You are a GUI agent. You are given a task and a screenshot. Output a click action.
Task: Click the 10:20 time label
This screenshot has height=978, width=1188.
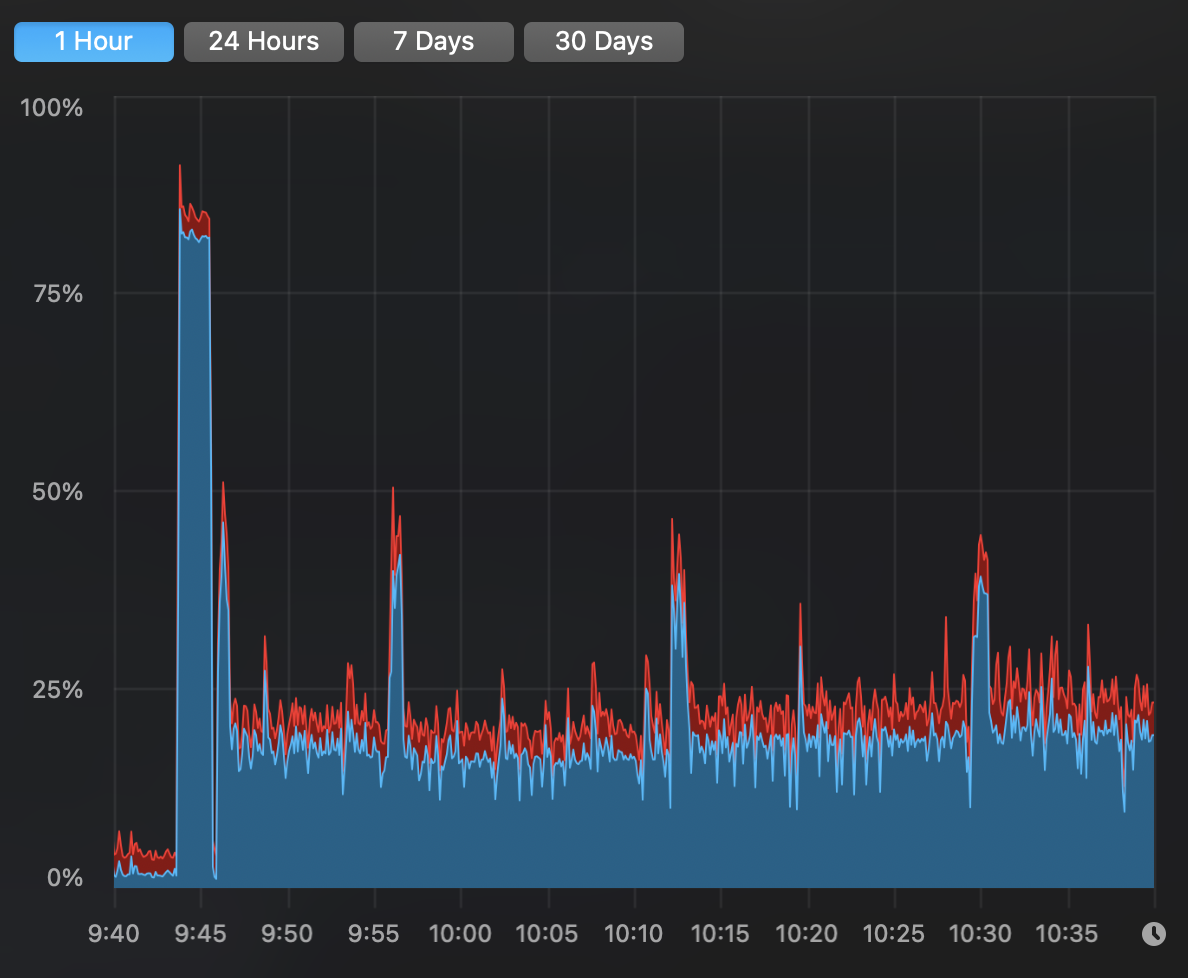coord(807,933)
